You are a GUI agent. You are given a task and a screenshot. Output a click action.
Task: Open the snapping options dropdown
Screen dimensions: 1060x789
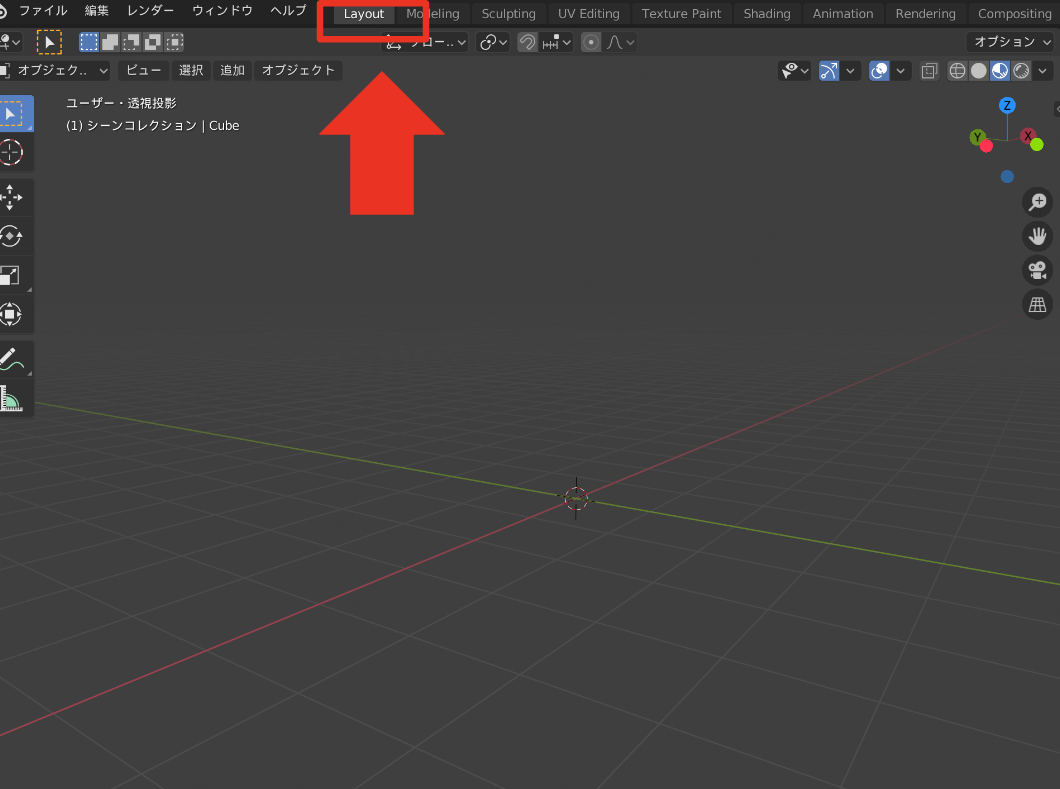tap(557, 43)
